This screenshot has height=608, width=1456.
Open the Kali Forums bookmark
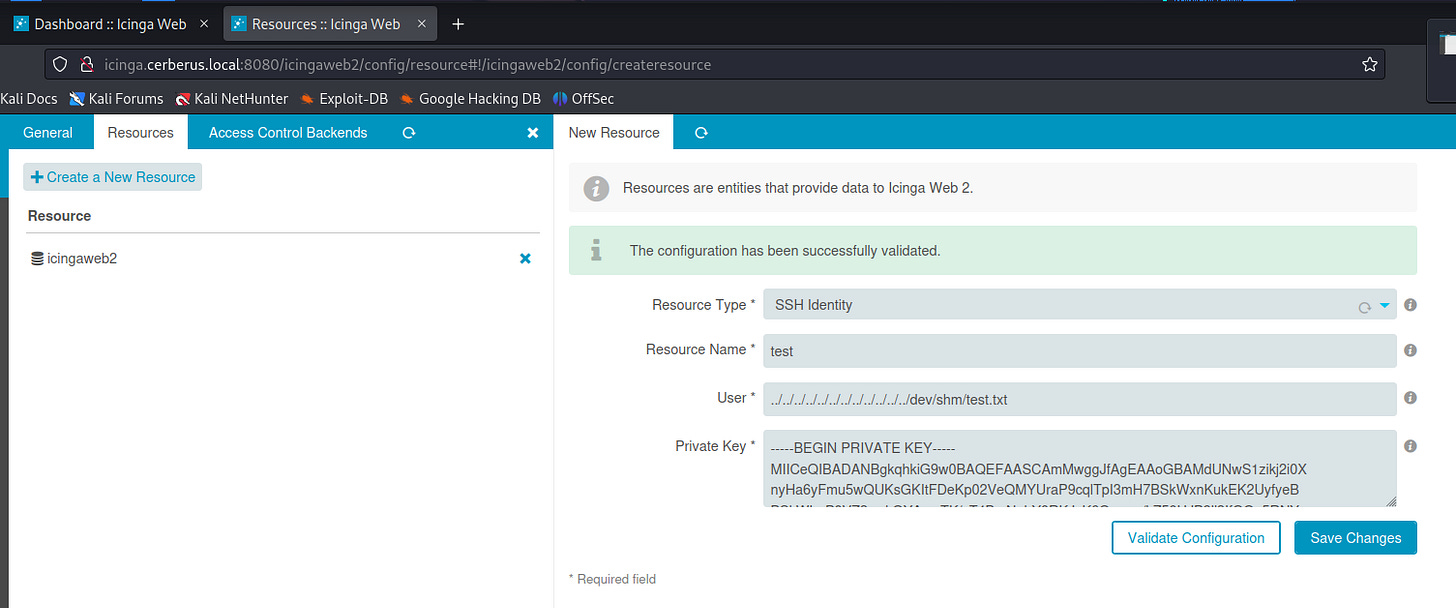tap(116, 98)
